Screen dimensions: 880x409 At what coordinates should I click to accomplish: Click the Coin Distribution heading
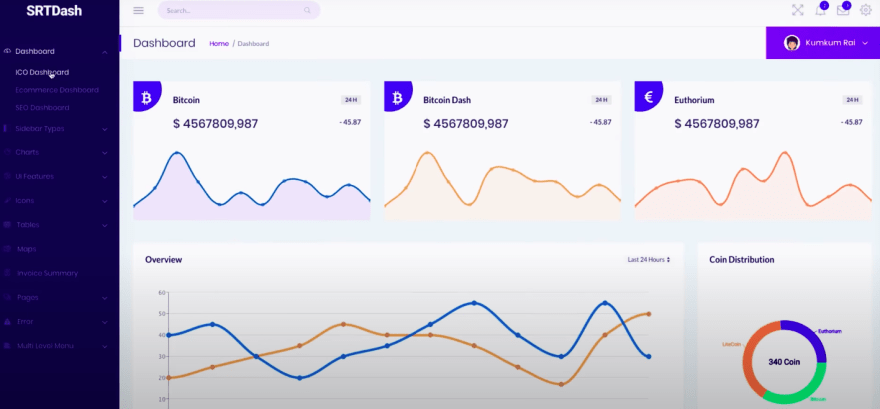(741, 260)
